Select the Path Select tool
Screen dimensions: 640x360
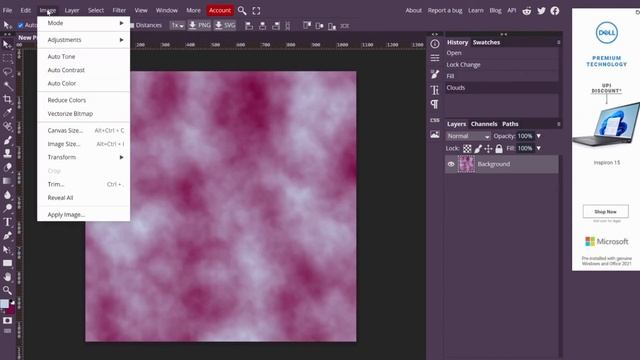click(7, 249)
